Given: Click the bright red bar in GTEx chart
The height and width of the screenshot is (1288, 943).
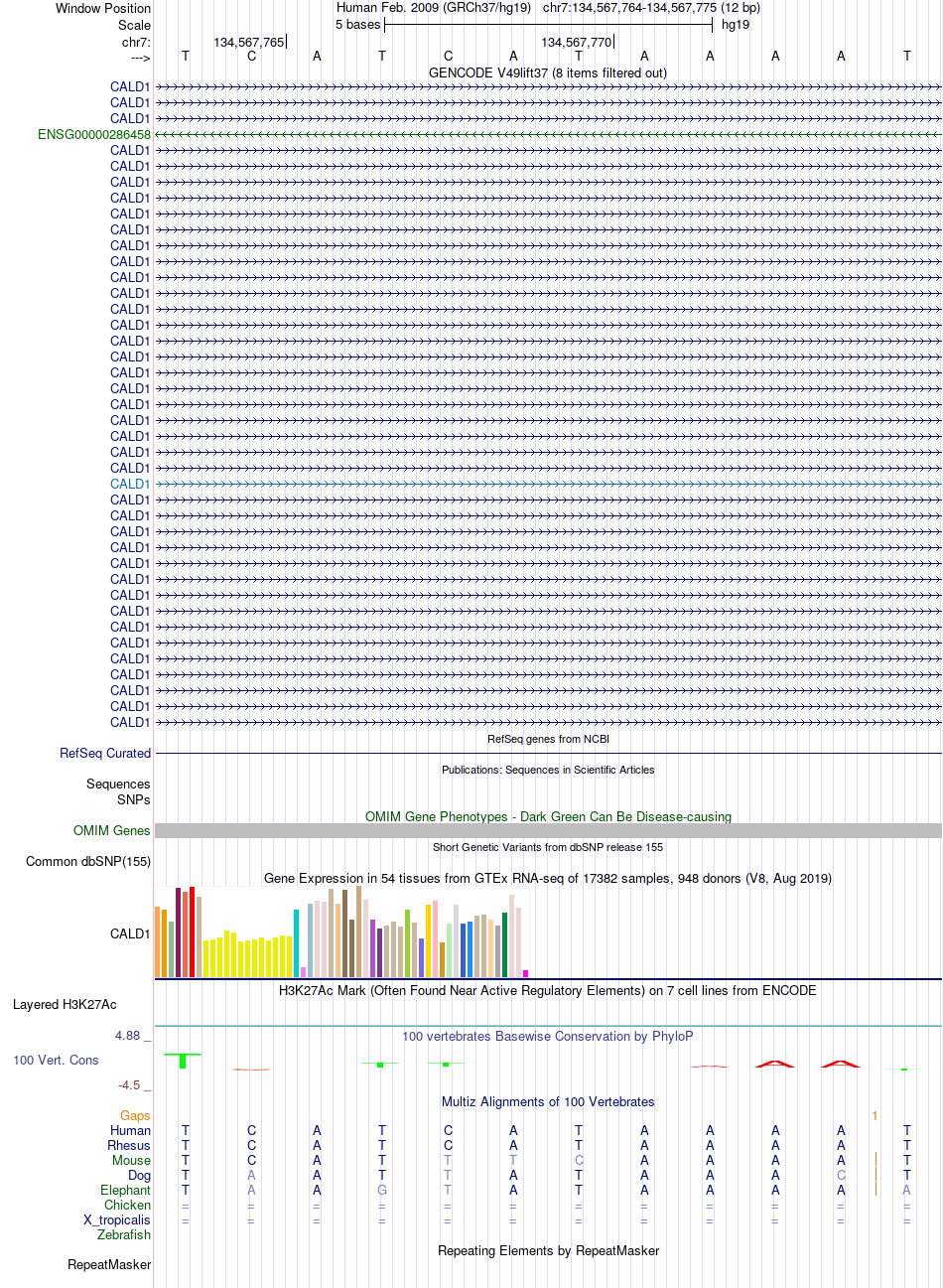Looking at the screenshot, I should click(x=193, y=932).
